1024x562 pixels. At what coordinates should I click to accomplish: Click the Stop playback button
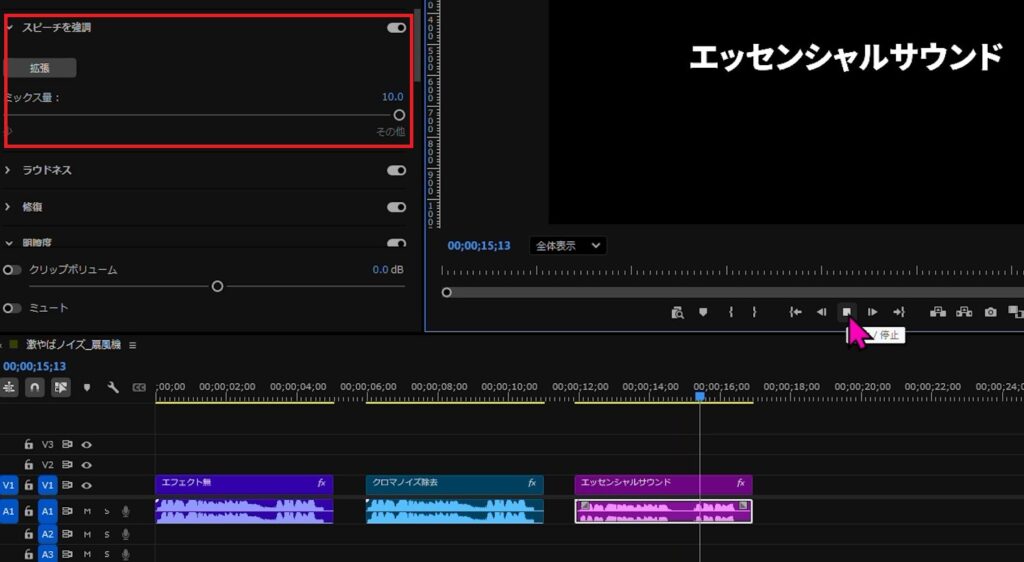tap(846, 312)
